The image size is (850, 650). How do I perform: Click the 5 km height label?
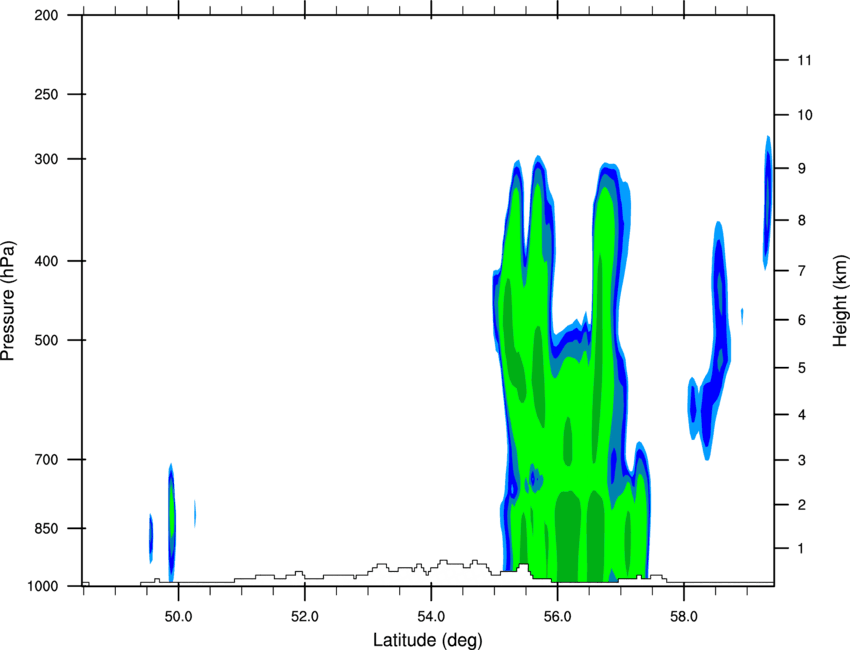[x=801, y=368]
